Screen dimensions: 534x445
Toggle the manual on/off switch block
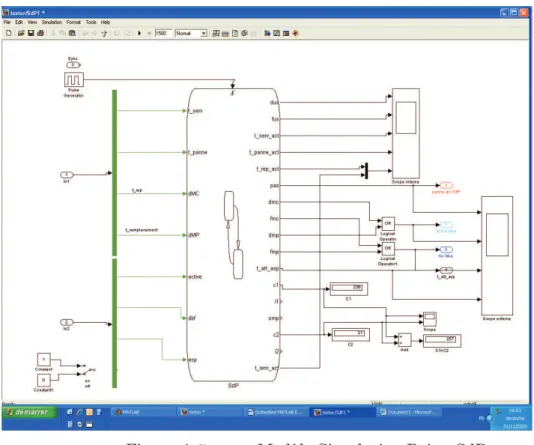click(88, 370)
